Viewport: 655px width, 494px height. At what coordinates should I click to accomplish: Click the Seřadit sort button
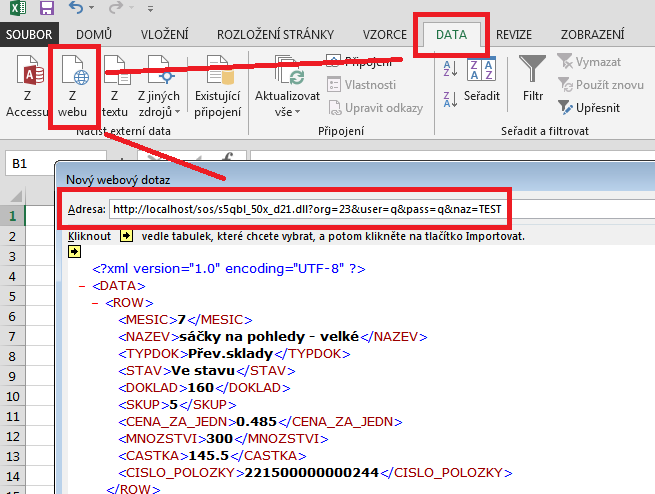(481, 96)
